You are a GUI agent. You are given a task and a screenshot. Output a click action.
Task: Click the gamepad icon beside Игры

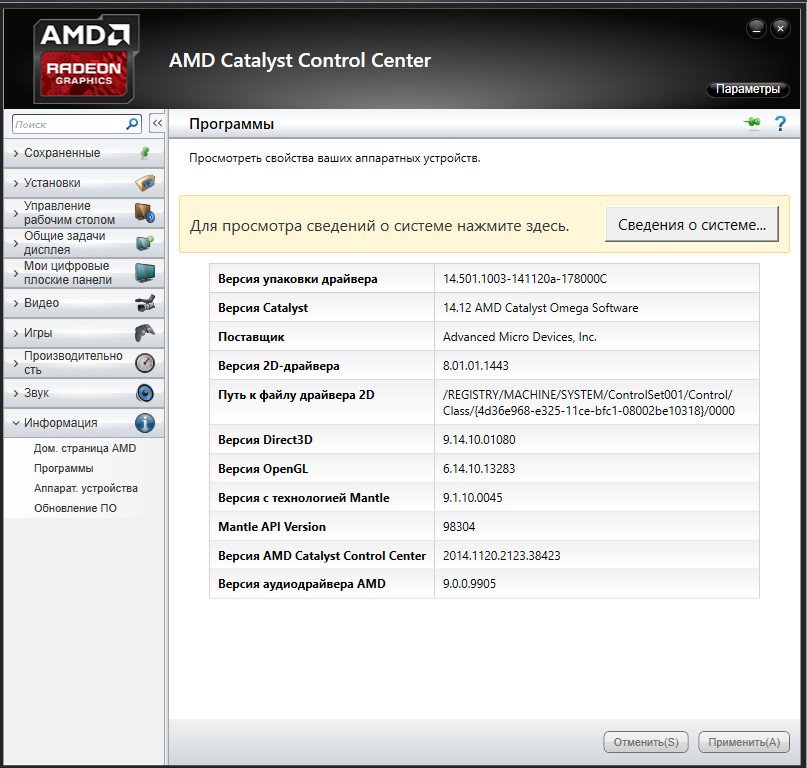click(x=145, y=333)
